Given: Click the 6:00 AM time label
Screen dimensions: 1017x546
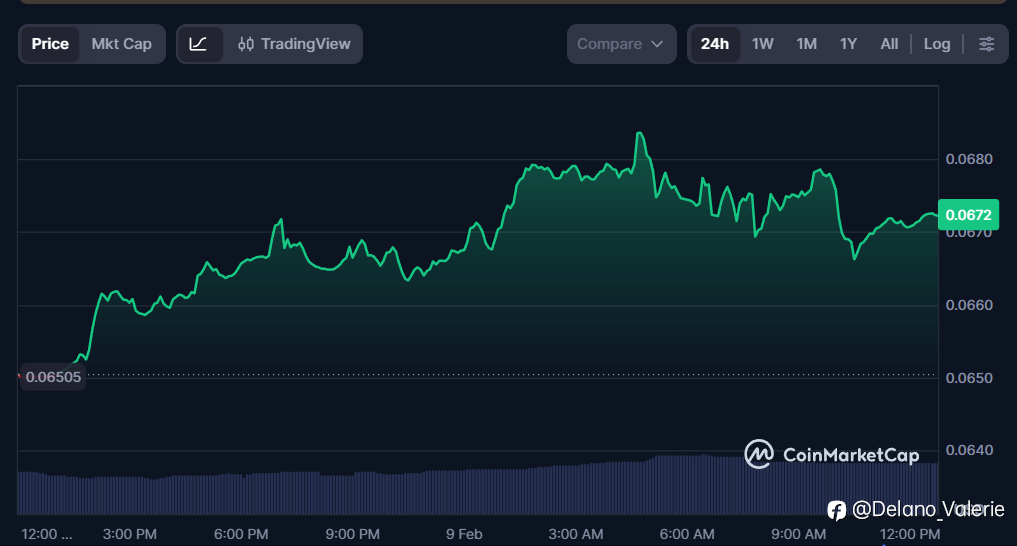Looking at the screenshot, I should click(687, 534).
